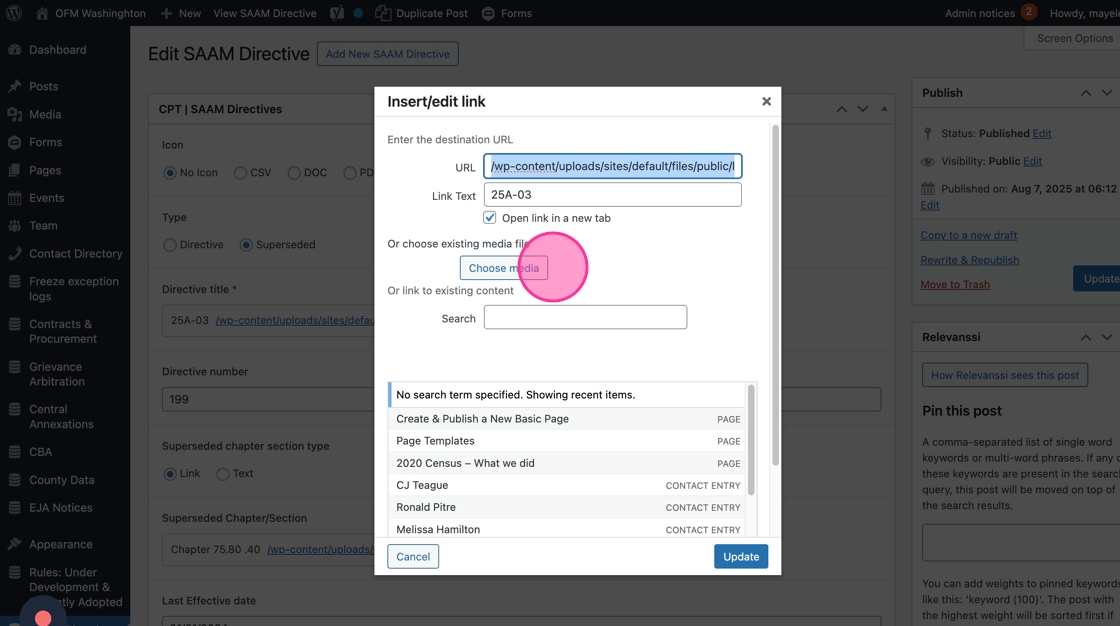Click Duplicate Post in admin bar
This screenshot has height=626, width=1120.
(x=422, y=13)
